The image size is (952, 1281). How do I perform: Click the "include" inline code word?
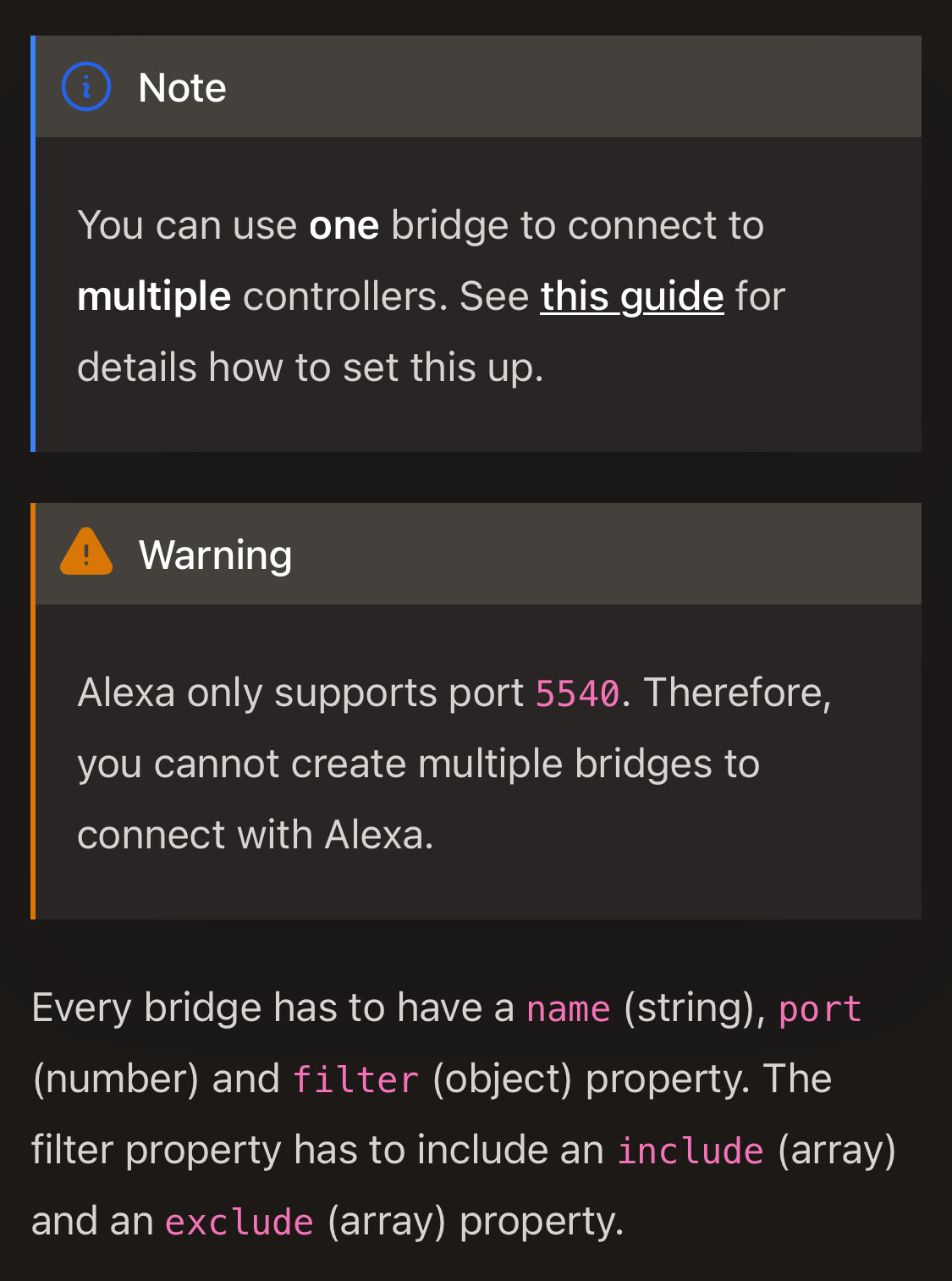pyautogui.click(x=691, y=1151)
